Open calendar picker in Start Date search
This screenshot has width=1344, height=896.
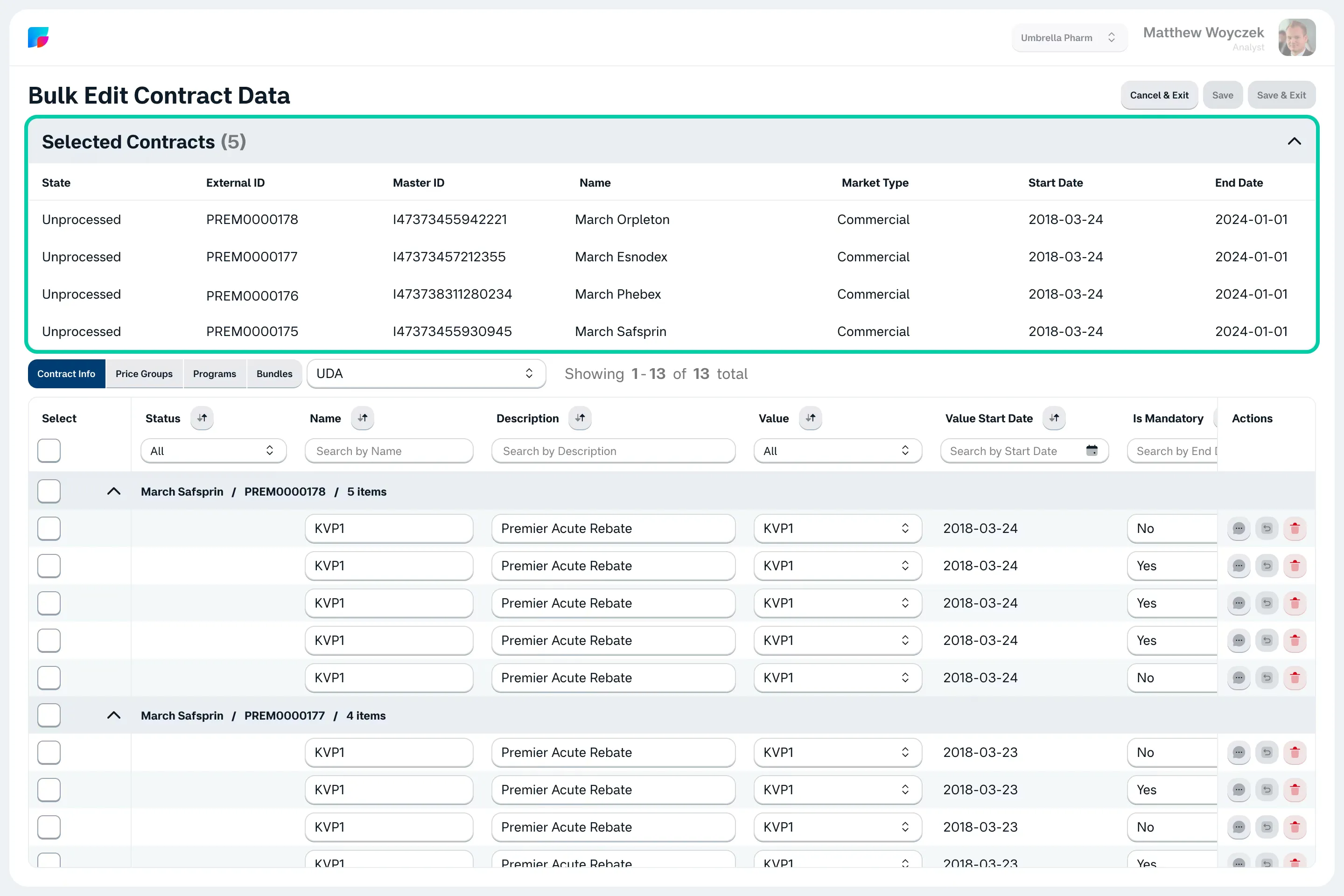[1092, 451]
